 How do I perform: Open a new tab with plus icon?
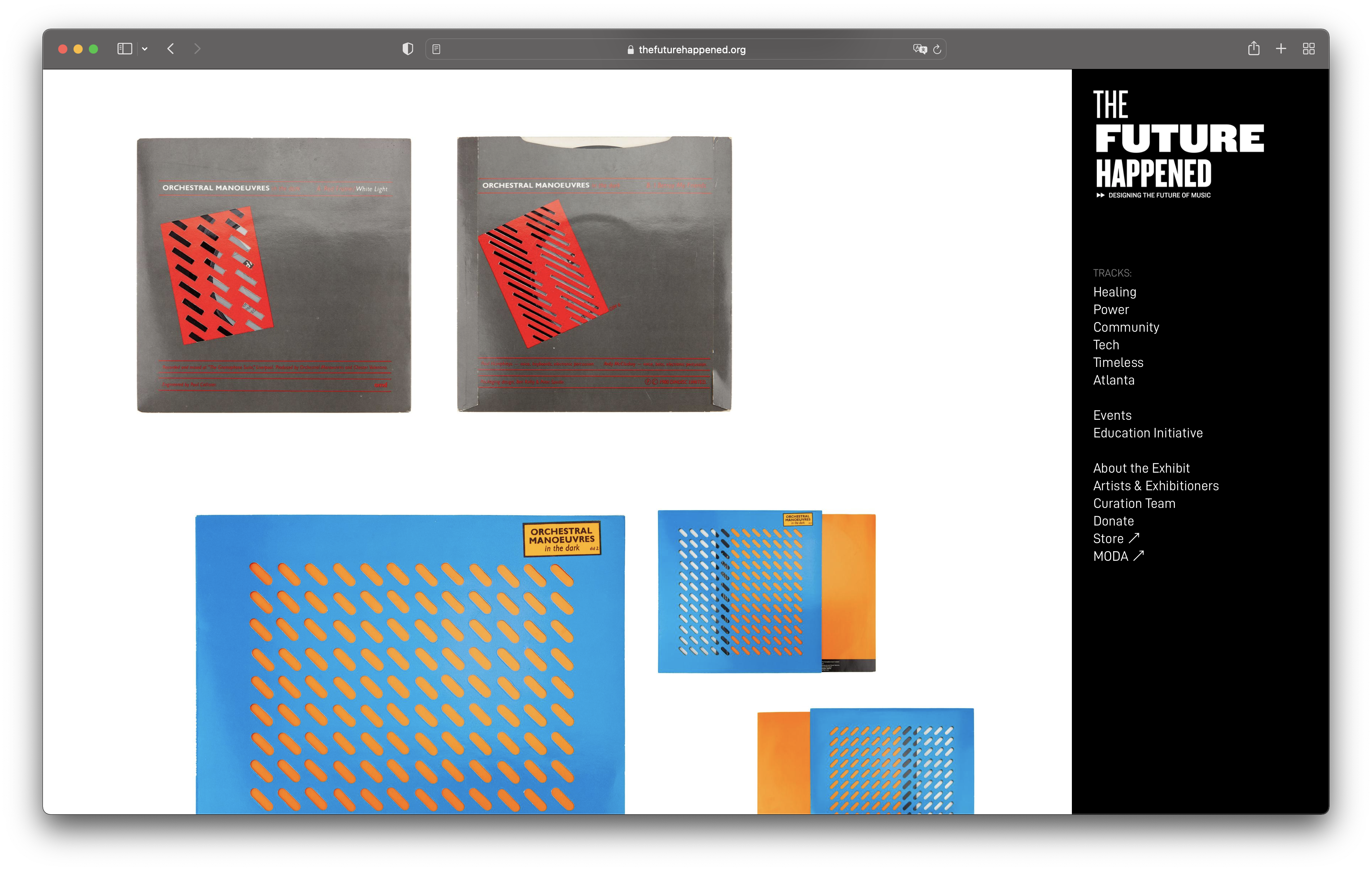(1281, 49)
